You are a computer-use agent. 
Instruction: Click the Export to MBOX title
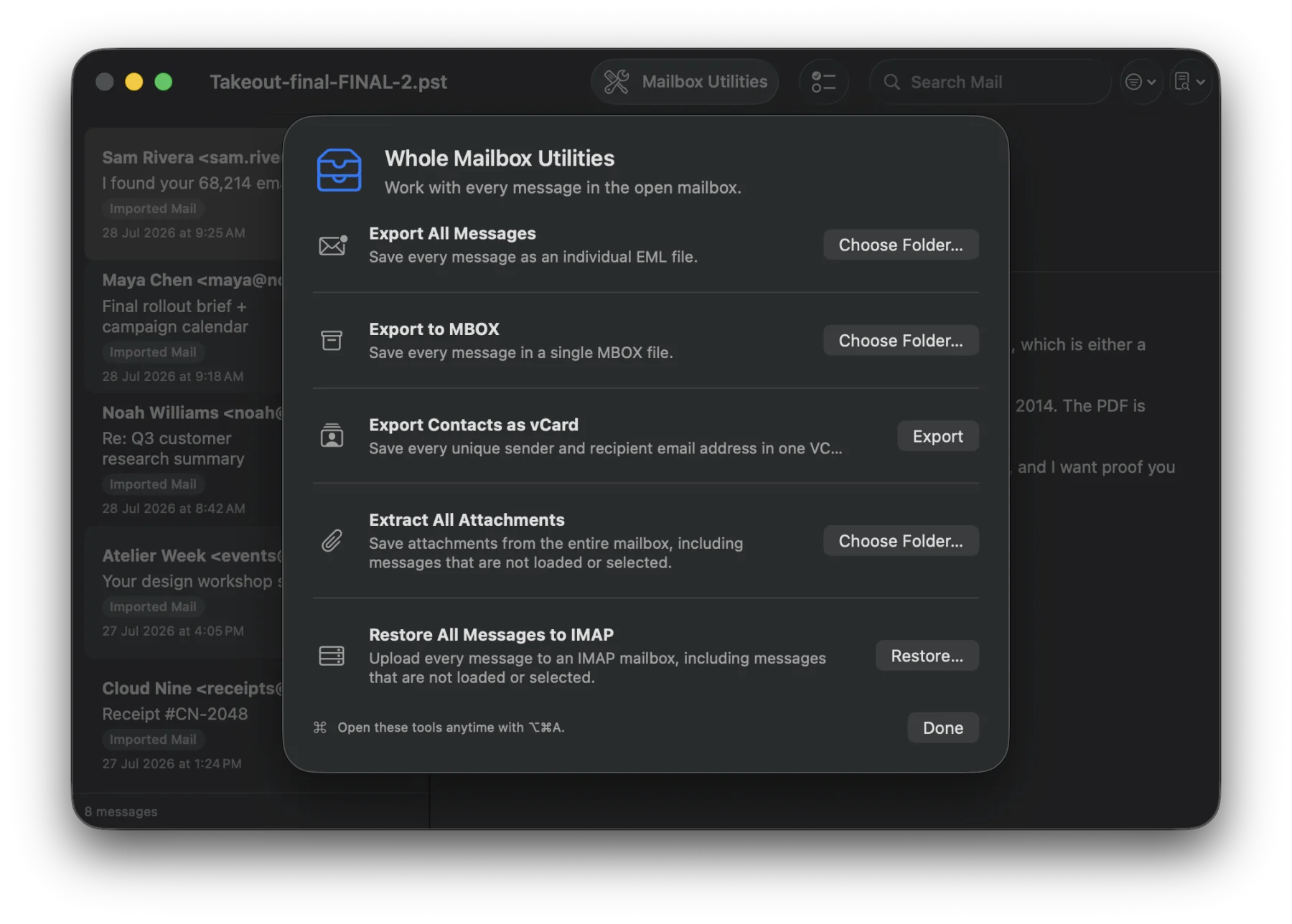[x=434, y=329]
